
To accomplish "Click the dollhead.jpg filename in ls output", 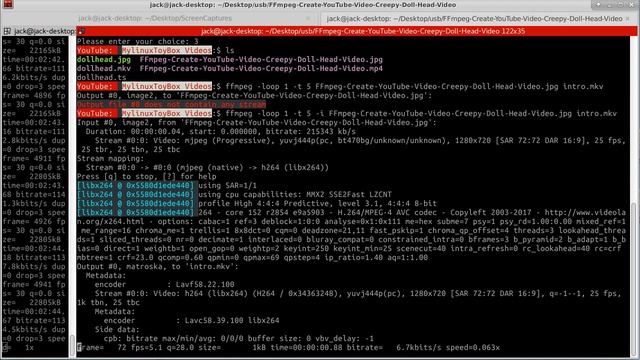I will 104,60.
